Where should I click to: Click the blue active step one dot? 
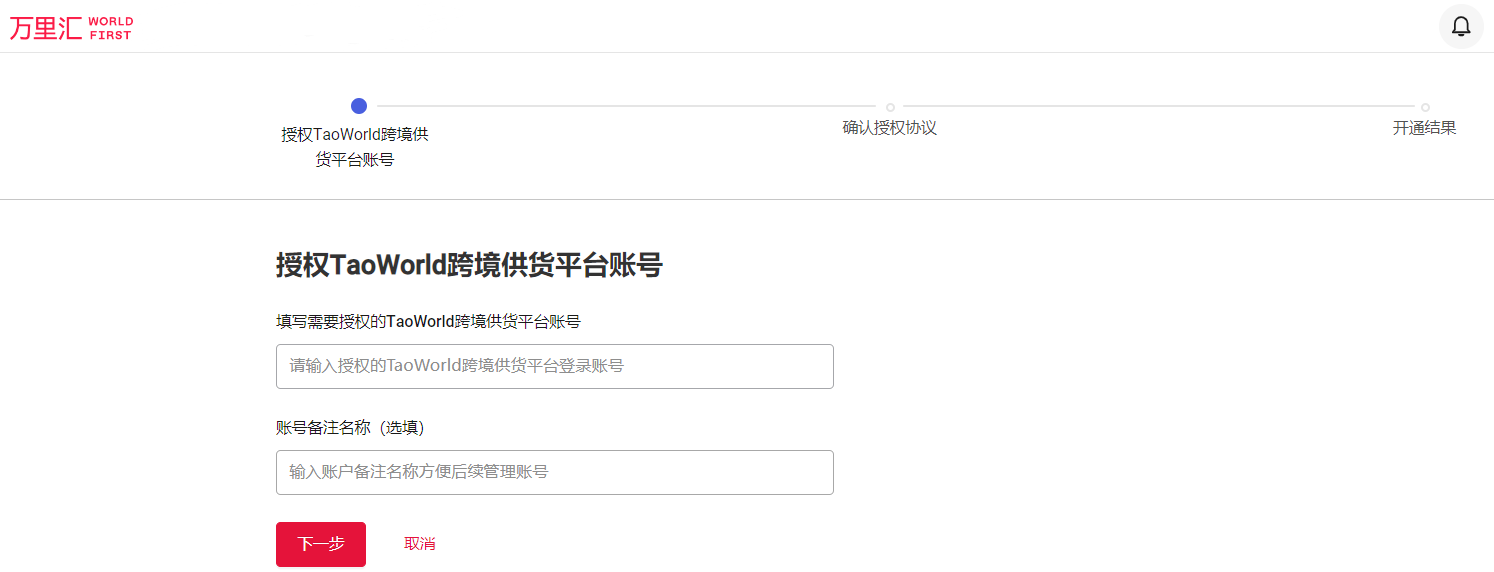click(359, 106)
